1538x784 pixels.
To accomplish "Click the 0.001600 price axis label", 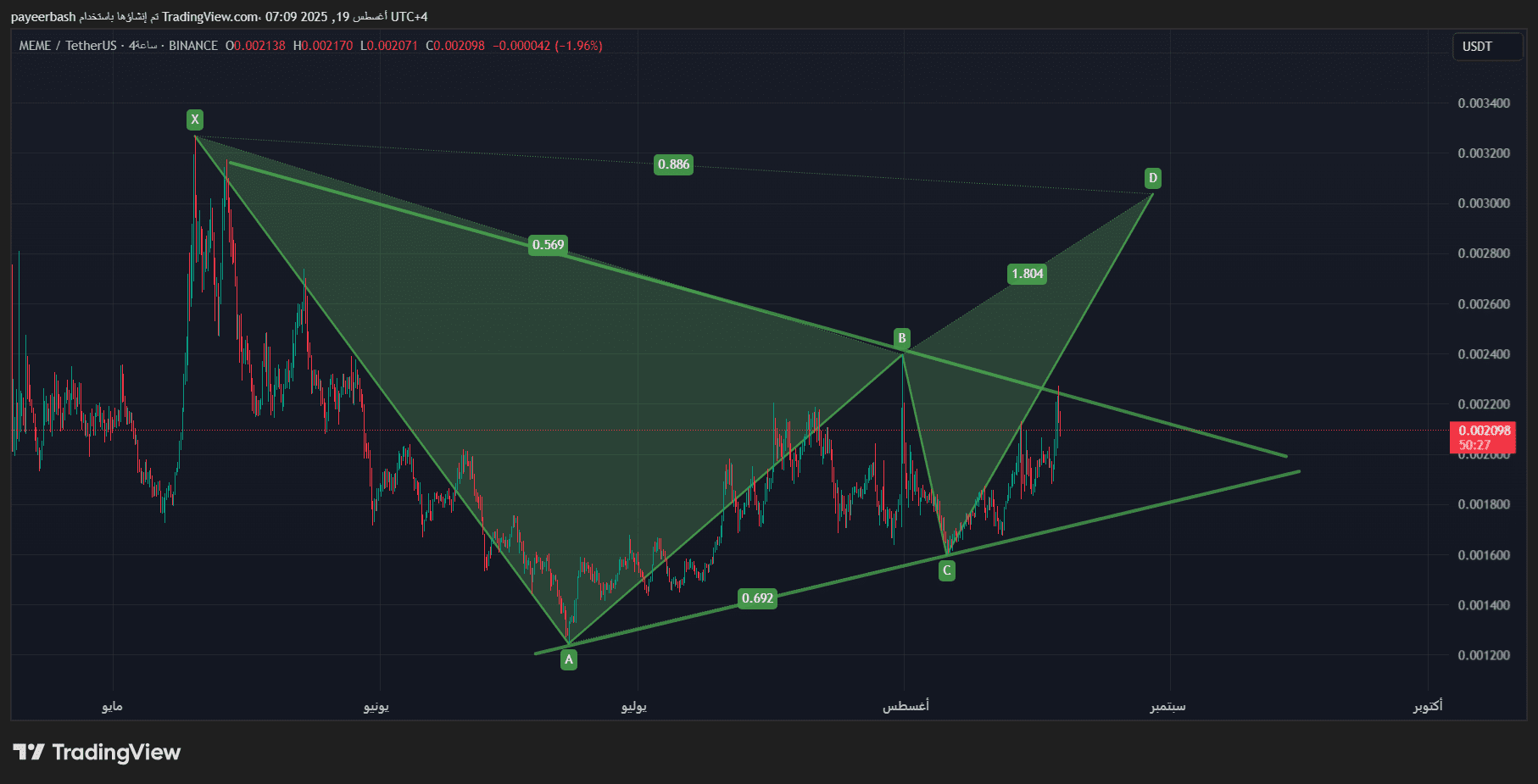I will (x=1484, y=555).
